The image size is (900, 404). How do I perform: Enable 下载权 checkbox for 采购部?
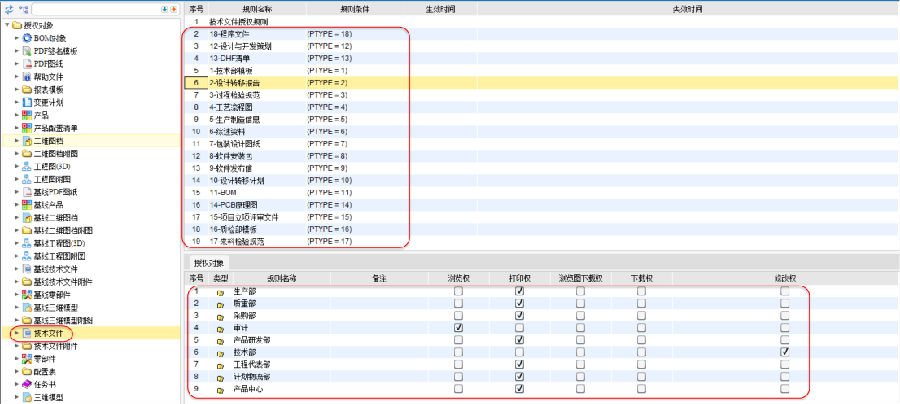click(x=641, y=316)
